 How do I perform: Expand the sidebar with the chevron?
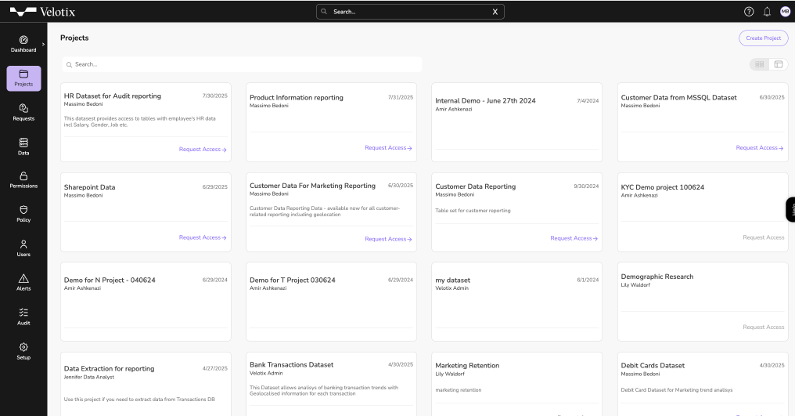tap(43, 44)
